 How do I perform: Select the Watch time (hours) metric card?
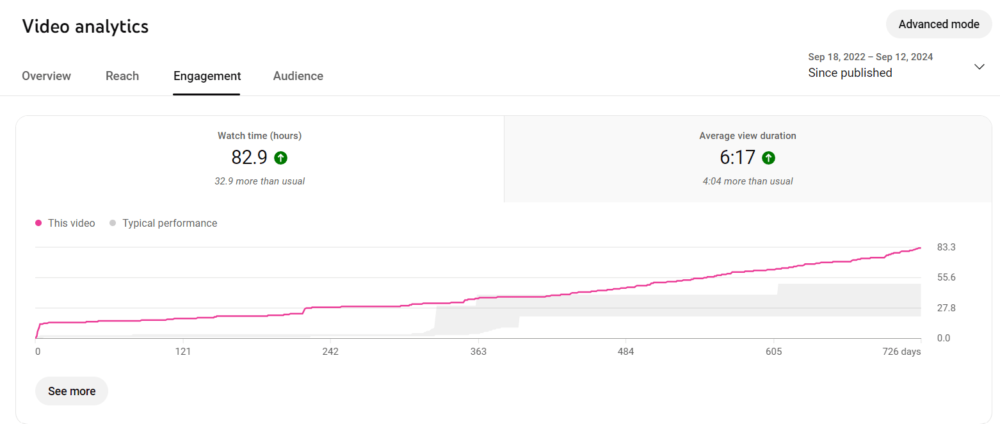coord(259,158)
